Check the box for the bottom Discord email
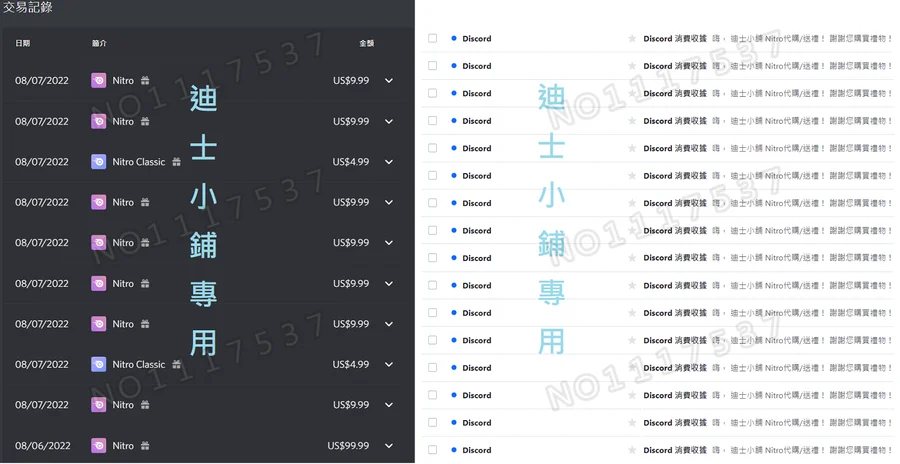This screenshot has height=464, width=900. tap(432, 450)
